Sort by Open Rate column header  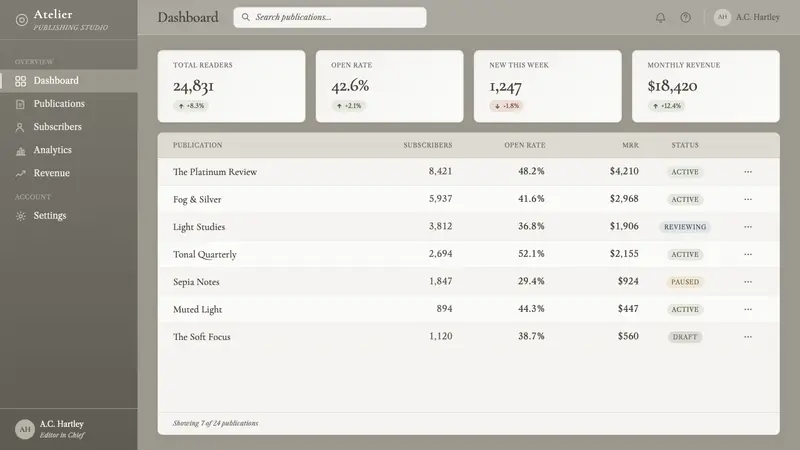(x=524, y=145)
